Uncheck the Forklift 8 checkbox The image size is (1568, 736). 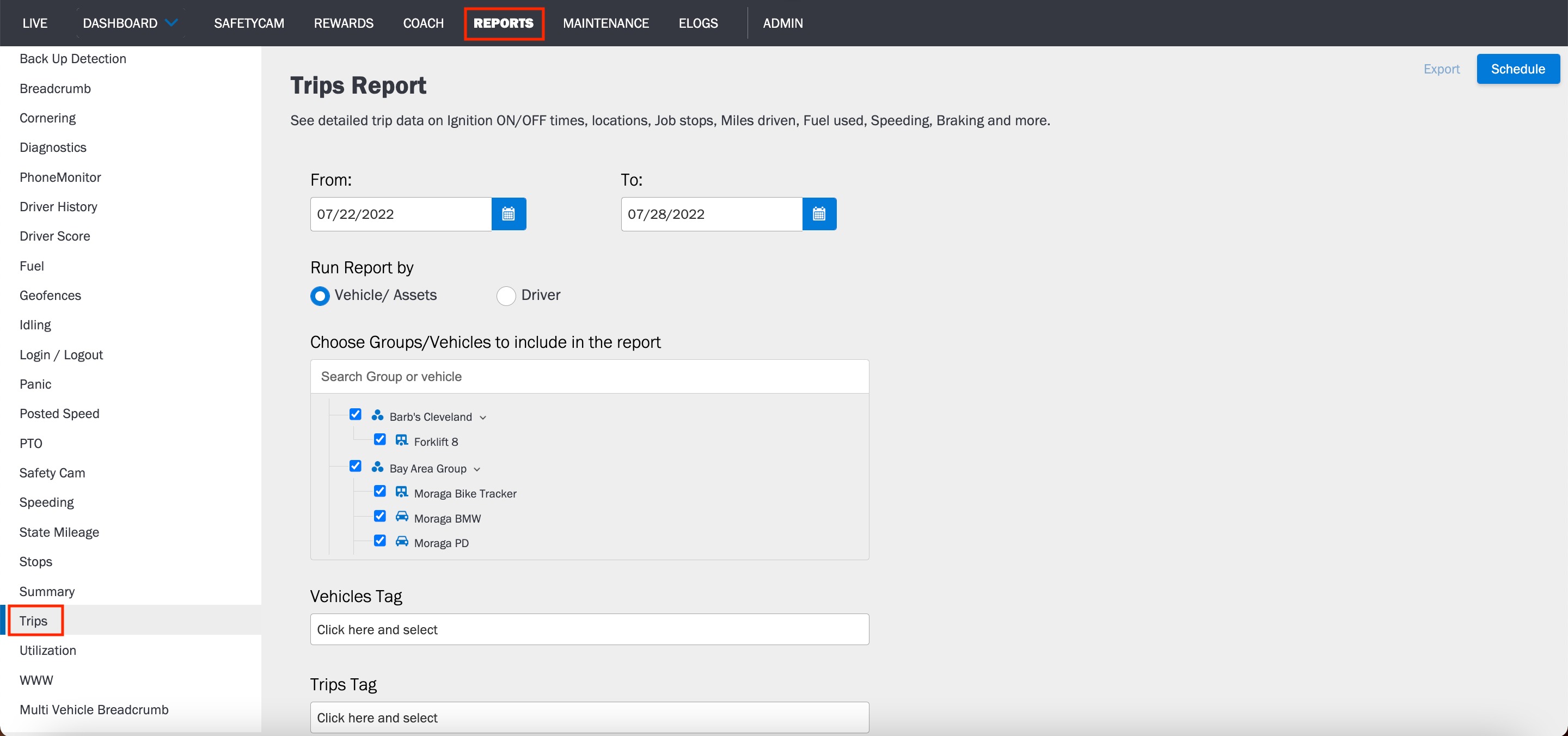[x=380, y=439]
